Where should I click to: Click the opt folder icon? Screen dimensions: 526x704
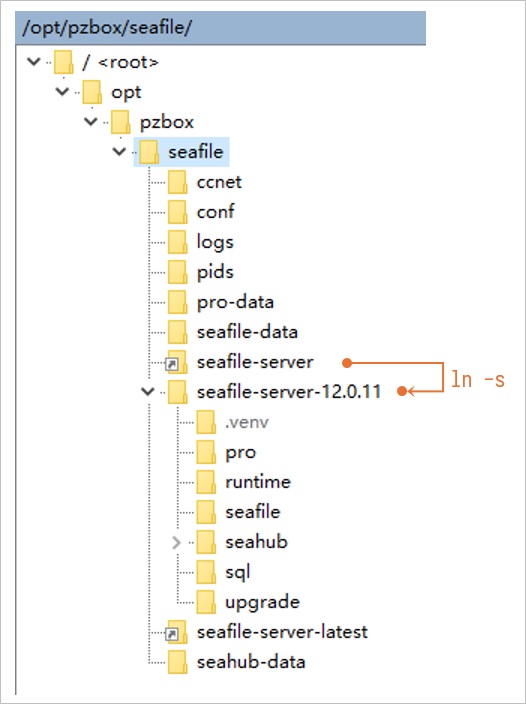click(92, 92)
